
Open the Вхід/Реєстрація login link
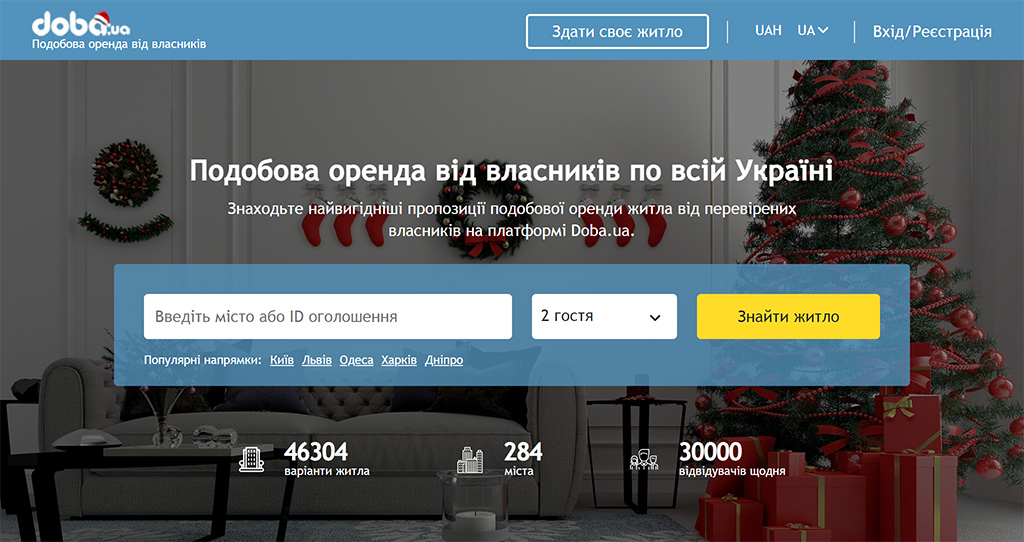click(x=932, y=31)
